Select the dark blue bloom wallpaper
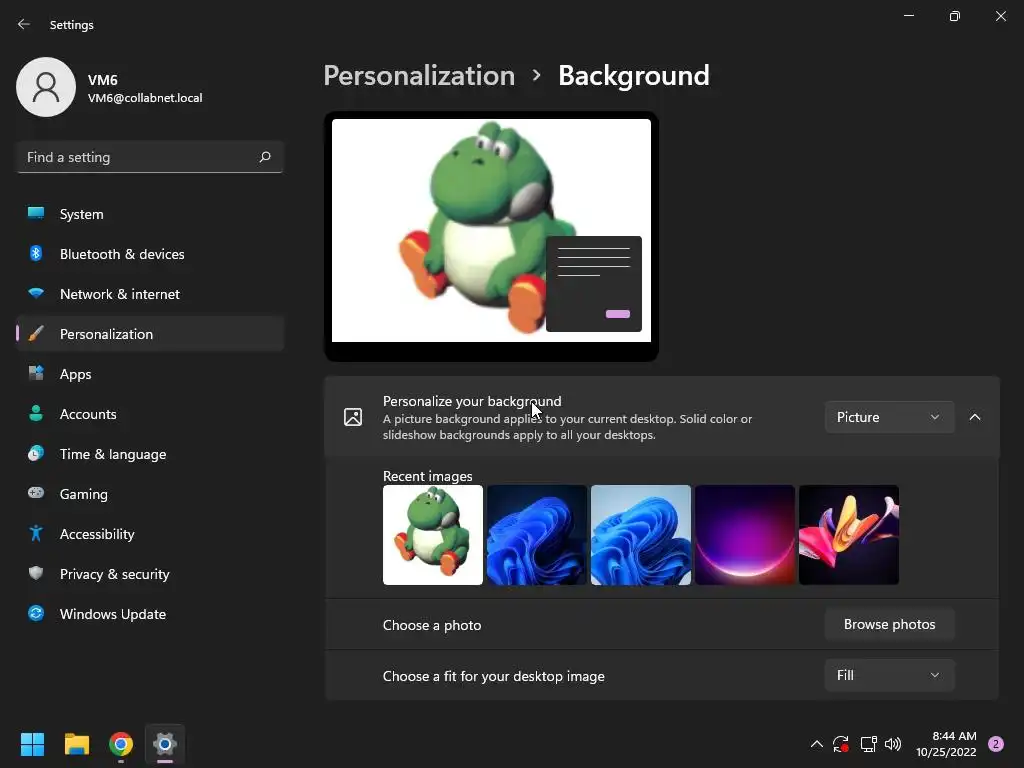The image size is (1024, 768). pos(537,535)
